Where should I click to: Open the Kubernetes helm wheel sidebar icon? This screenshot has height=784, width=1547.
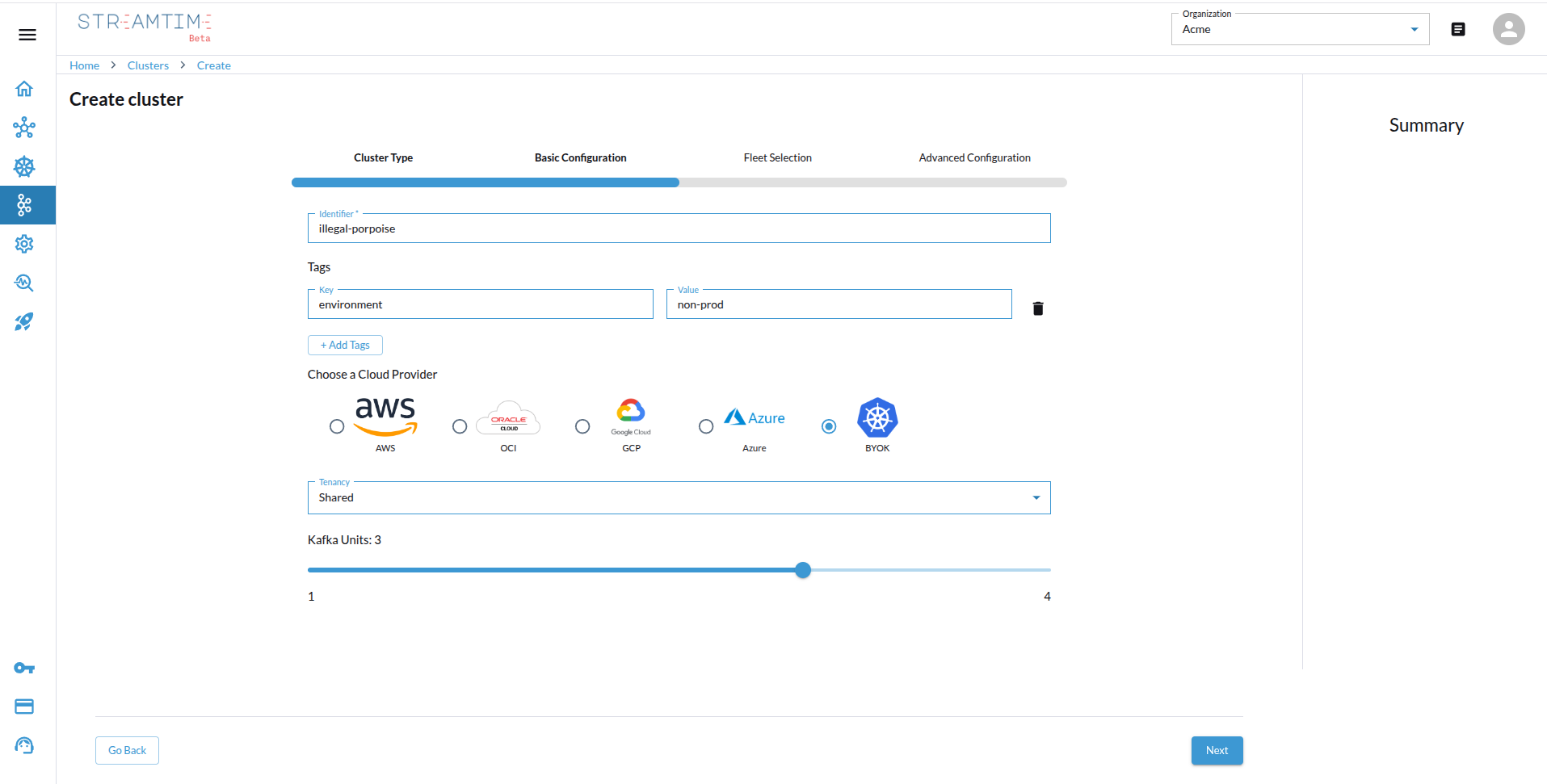pyautogui.click(x=24, y=166)
